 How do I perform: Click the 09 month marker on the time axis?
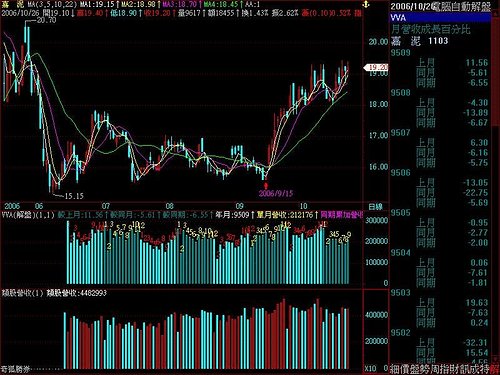pyautogui.click(x=239, y=206)
